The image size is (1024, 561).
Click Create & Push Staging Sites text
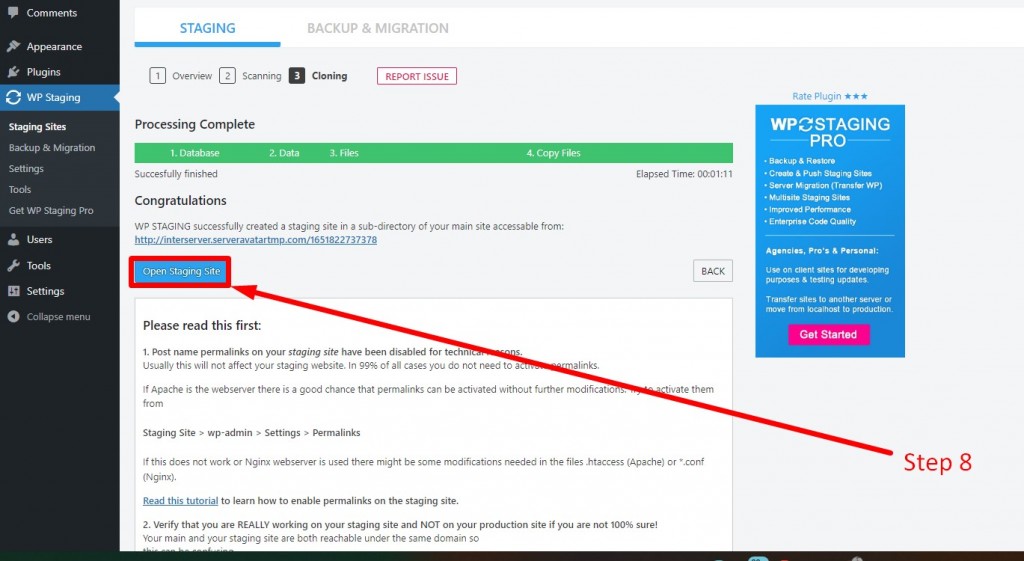pos(820,173)
